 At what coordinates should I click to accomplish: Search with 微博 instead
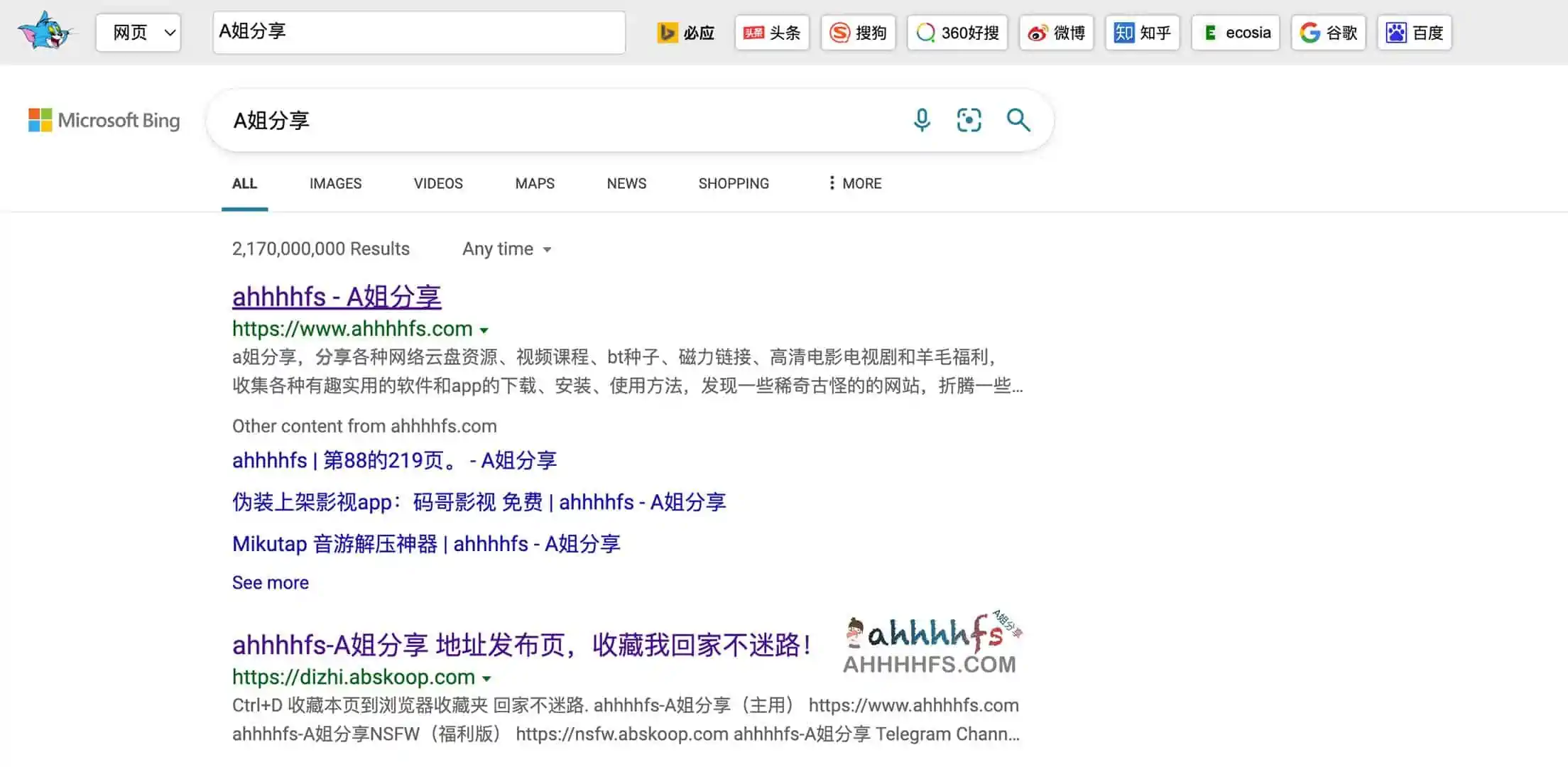click(x=1056, y=32)
